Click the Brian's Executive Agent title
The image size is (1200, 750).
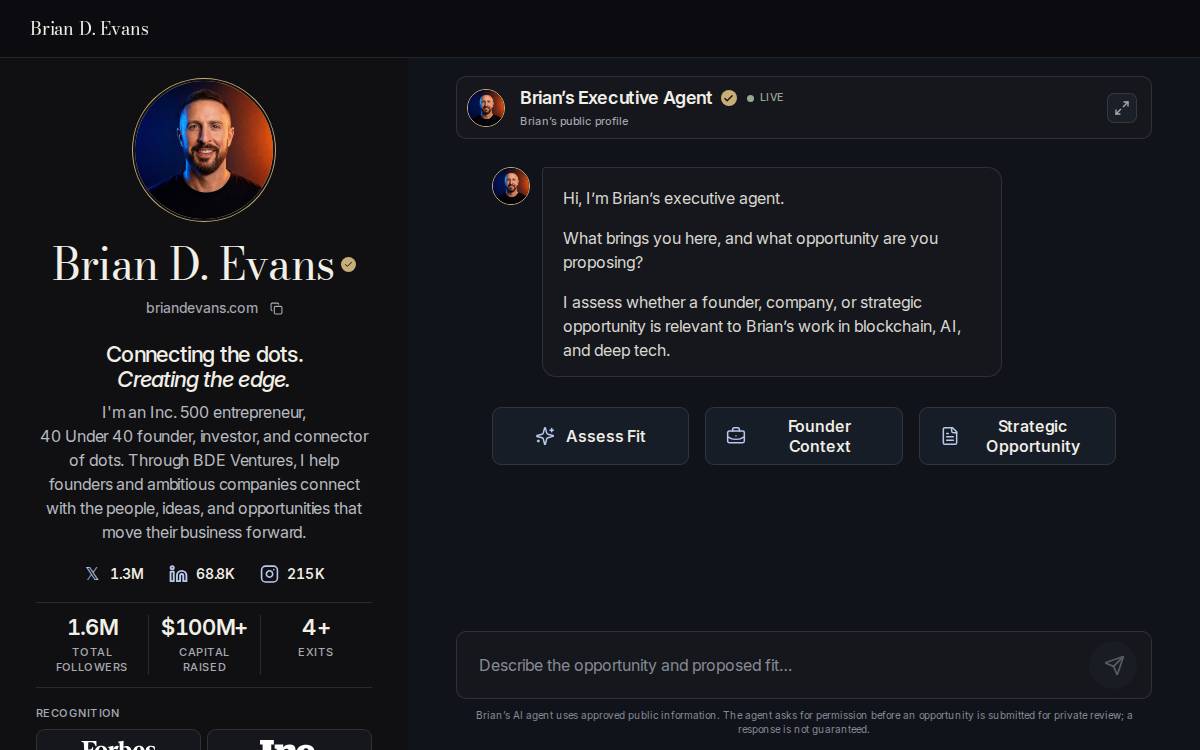click(x=616, y=98)
